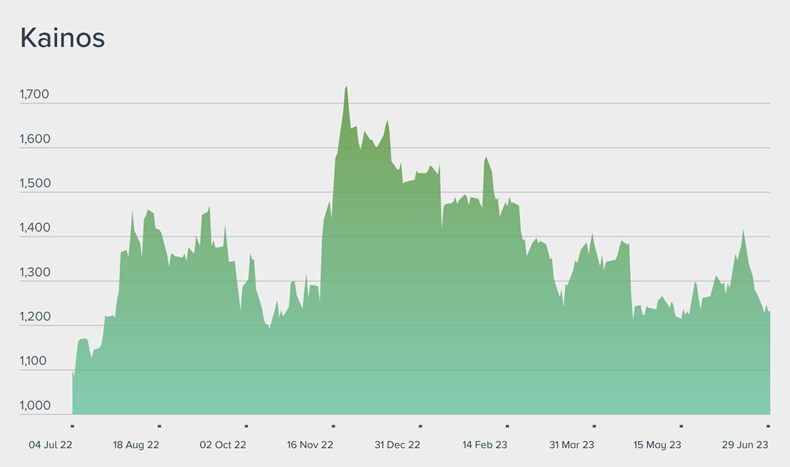The width and height of the screenshot is (790, 467).
Task: Pick the 31 Mar 23 date label
Action: tap(572, 445)
